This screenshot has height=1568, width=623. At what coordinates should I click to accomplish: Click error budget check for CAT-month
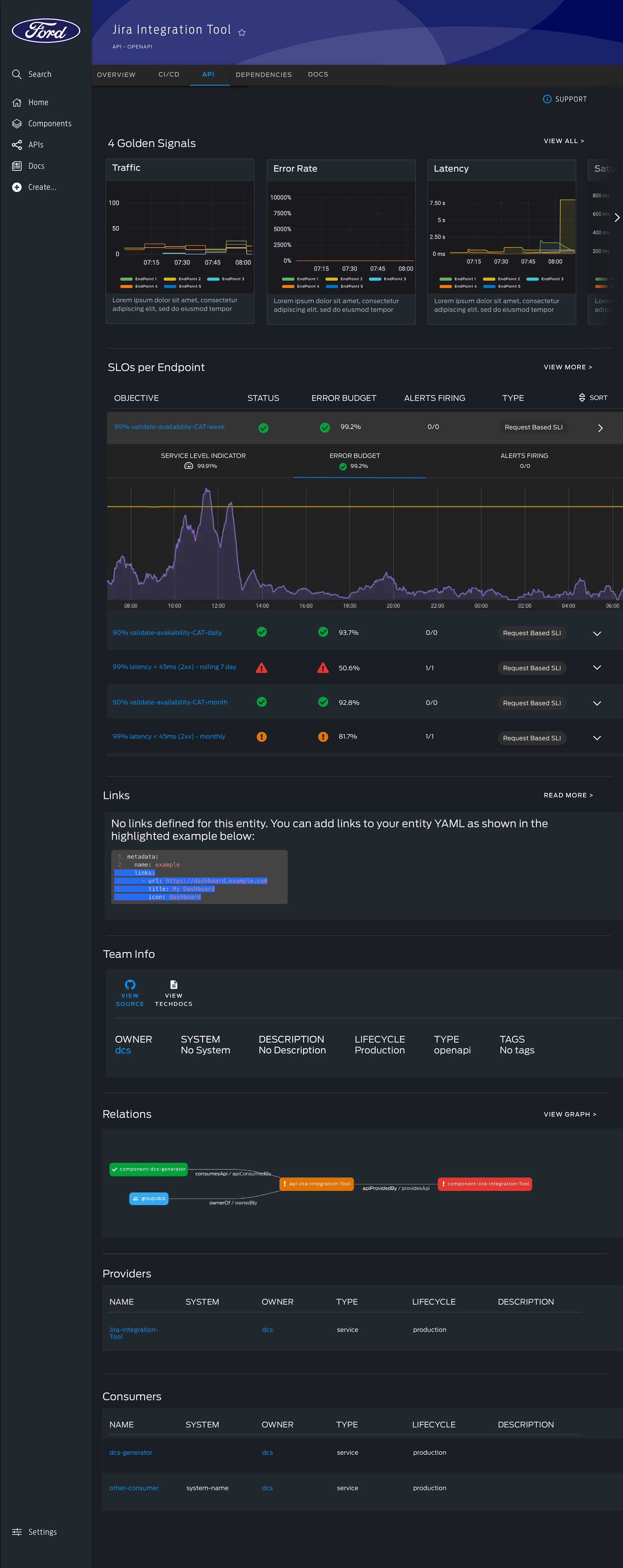(x=323, y=702)
